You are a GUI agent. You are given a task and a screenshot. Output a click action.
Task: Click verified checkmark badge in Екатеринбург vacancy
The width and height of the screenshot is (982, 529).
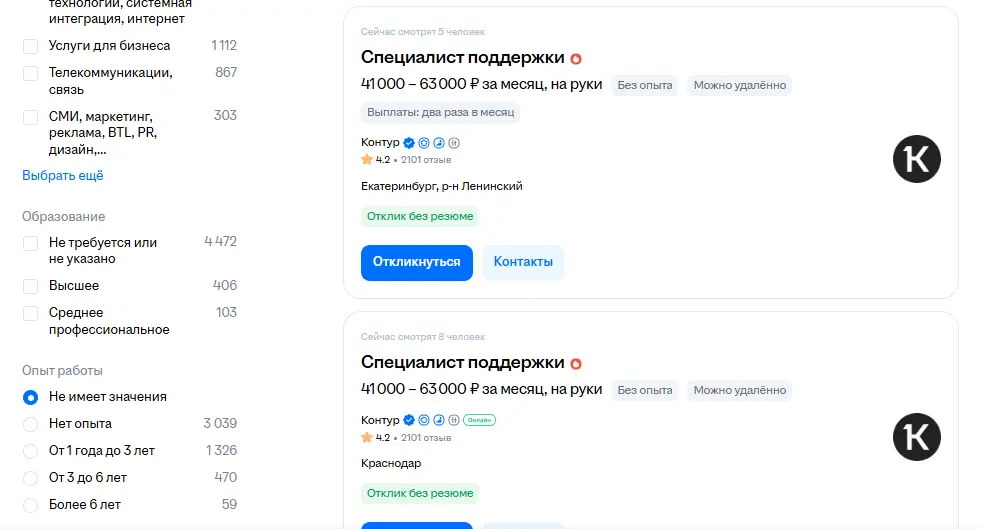409,143
